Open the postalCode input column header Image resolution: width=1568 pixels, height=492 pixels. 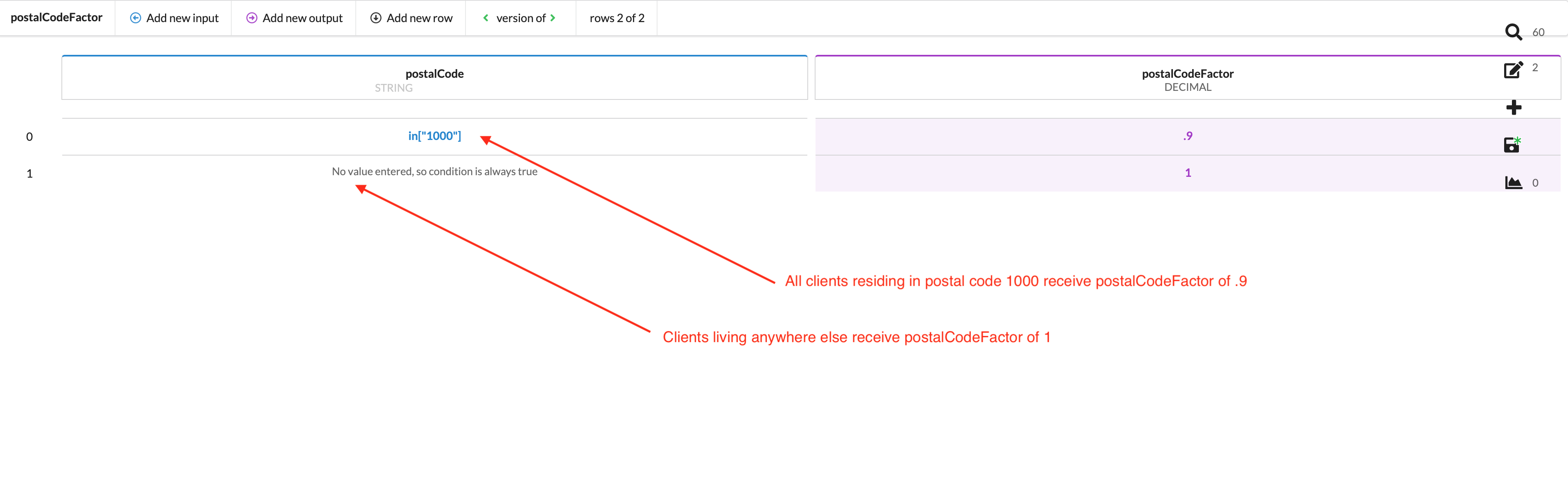pyautogui.click(x=434, y=79)
